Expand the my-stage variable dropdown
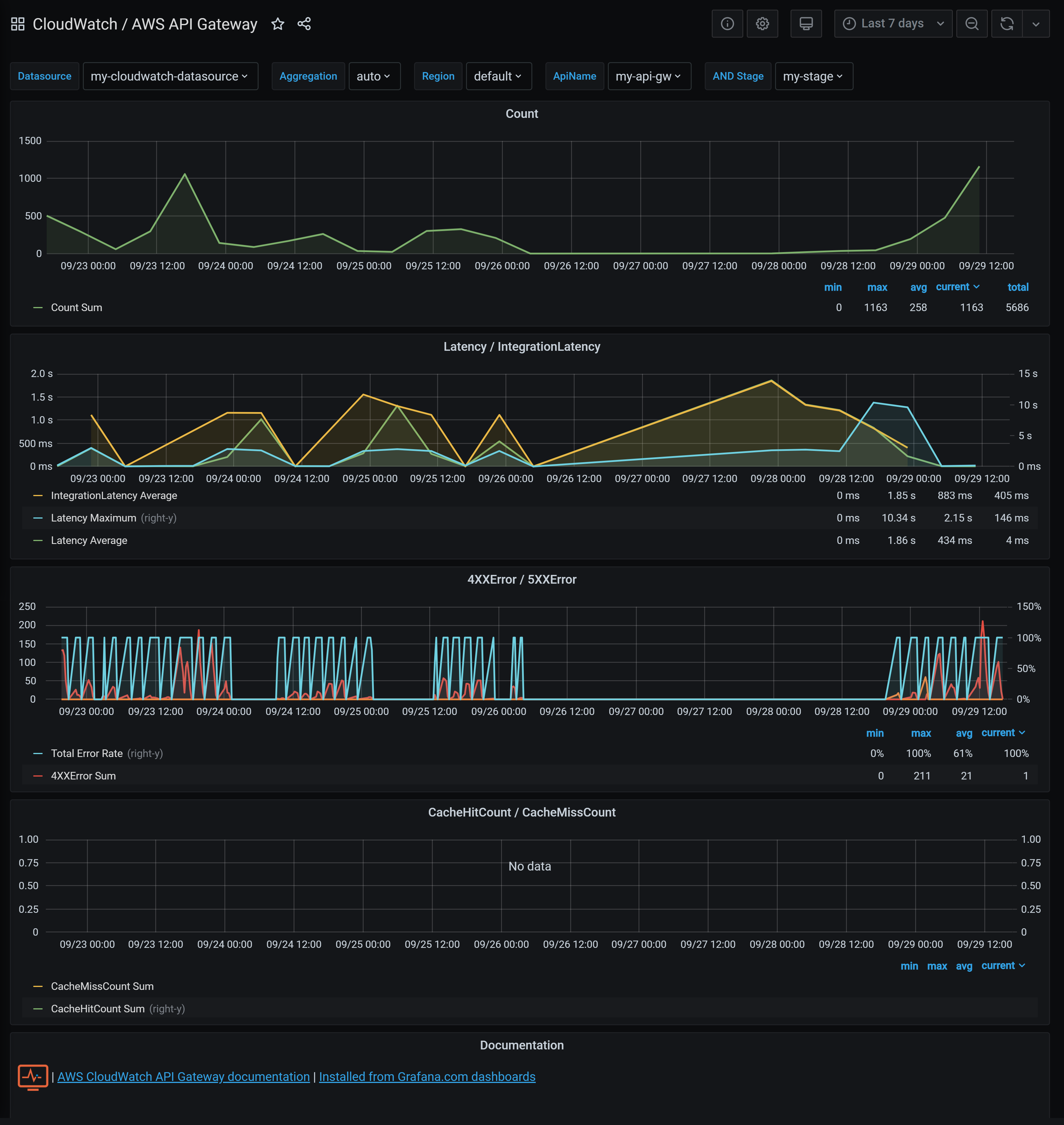1064x1125 pixels. click(813, 76)
